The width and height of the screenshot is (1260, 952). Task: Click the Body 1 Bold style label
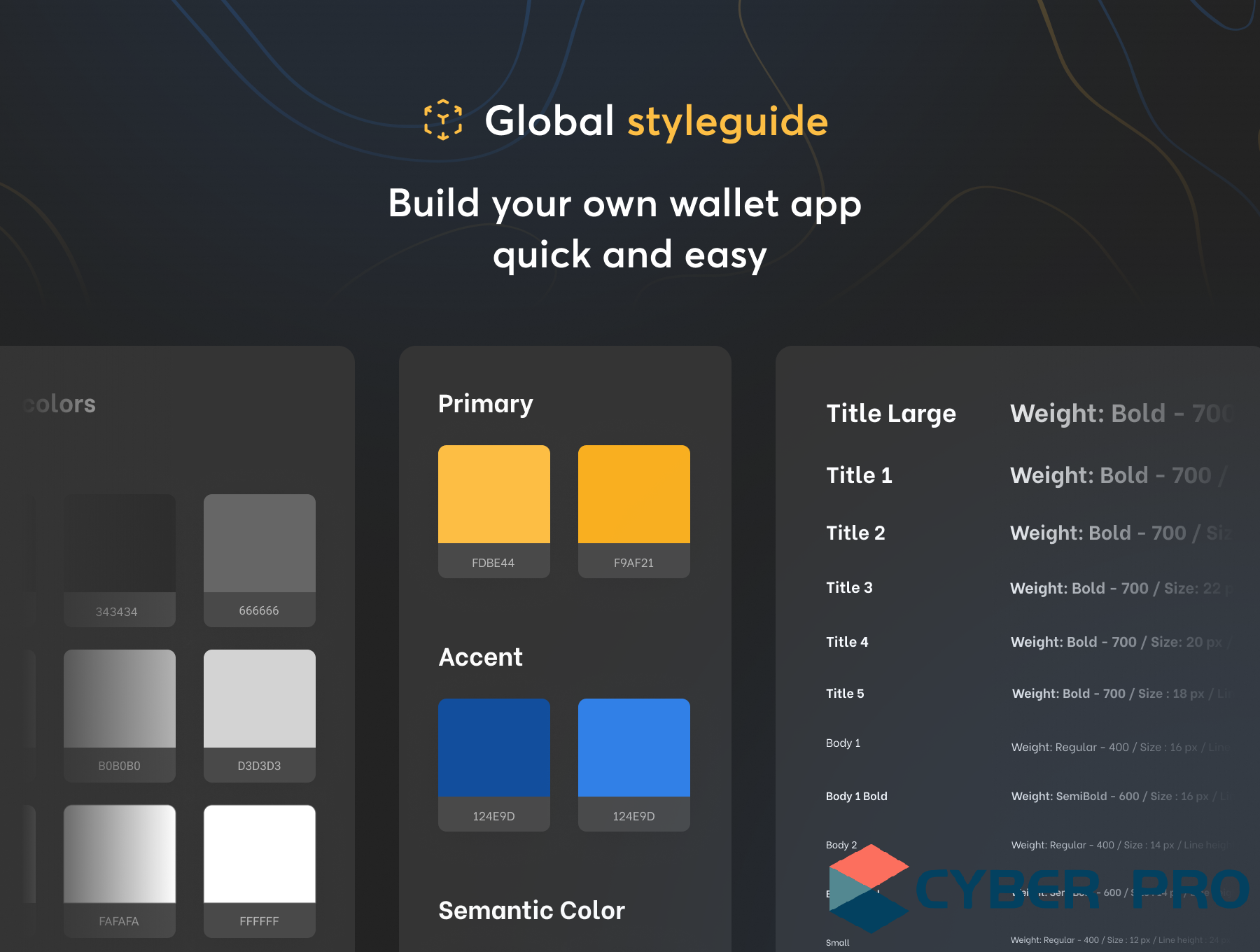[856, 796]
